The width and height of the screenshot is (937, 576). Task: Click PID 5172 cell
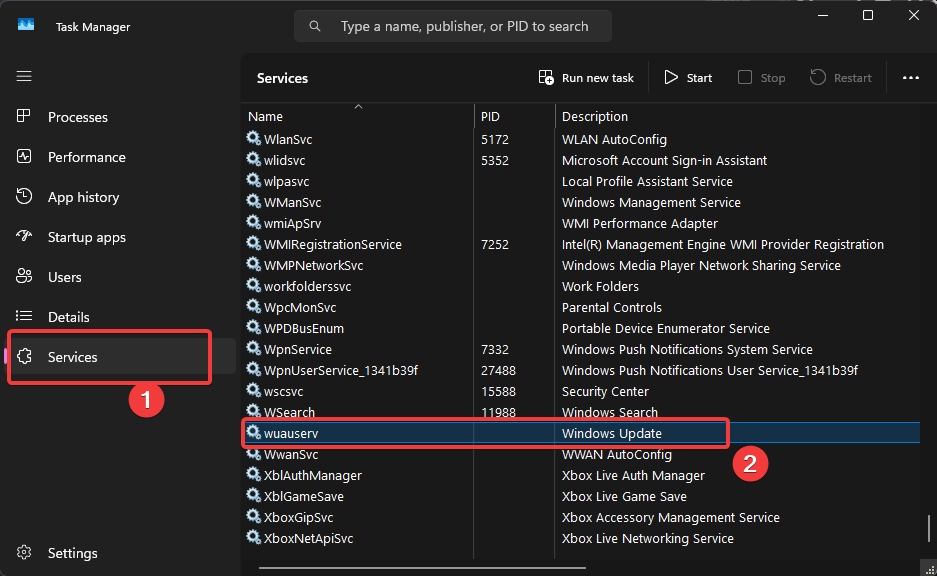point(495,139)
